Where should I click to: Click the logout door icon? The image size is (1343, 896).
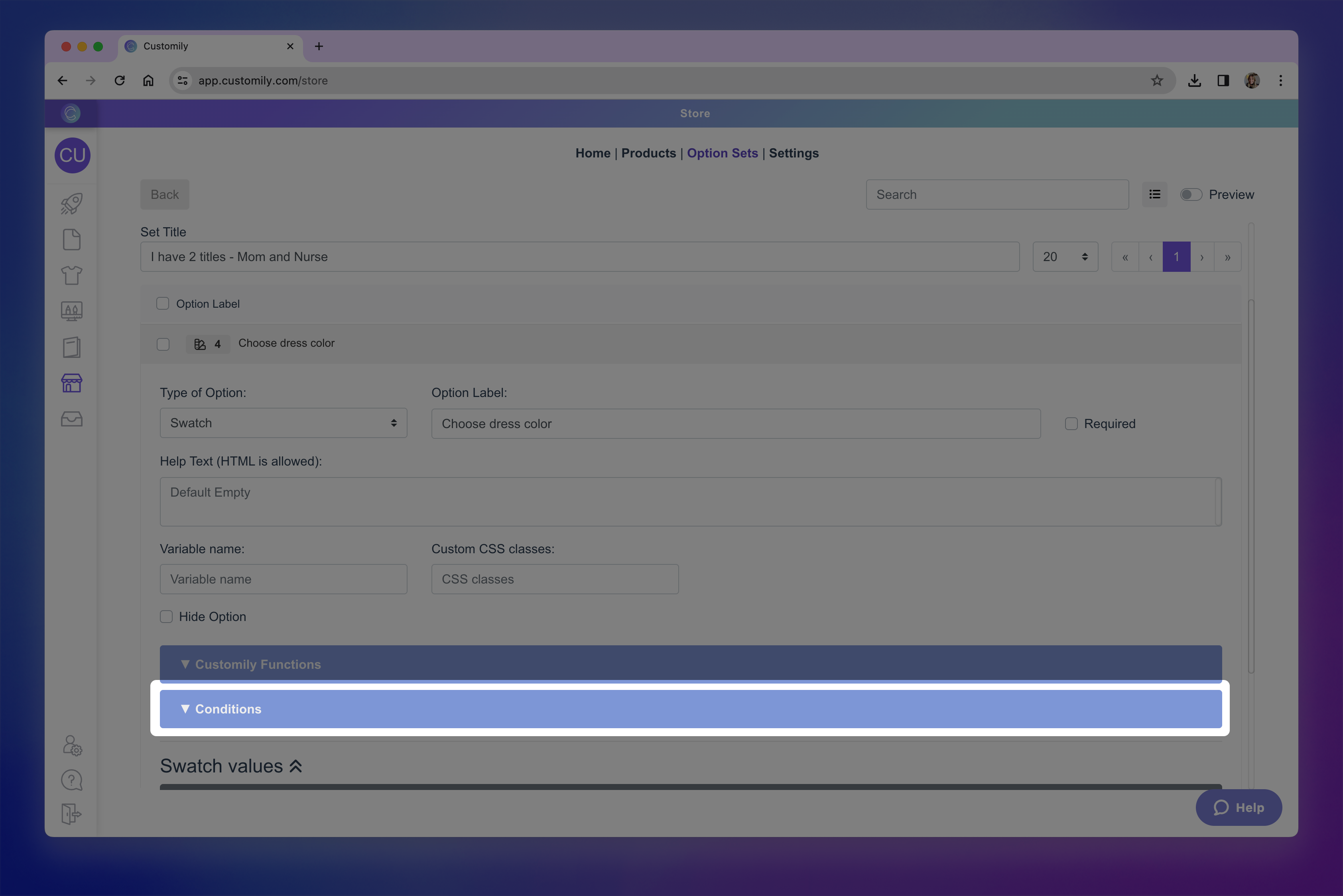[71, 814]
